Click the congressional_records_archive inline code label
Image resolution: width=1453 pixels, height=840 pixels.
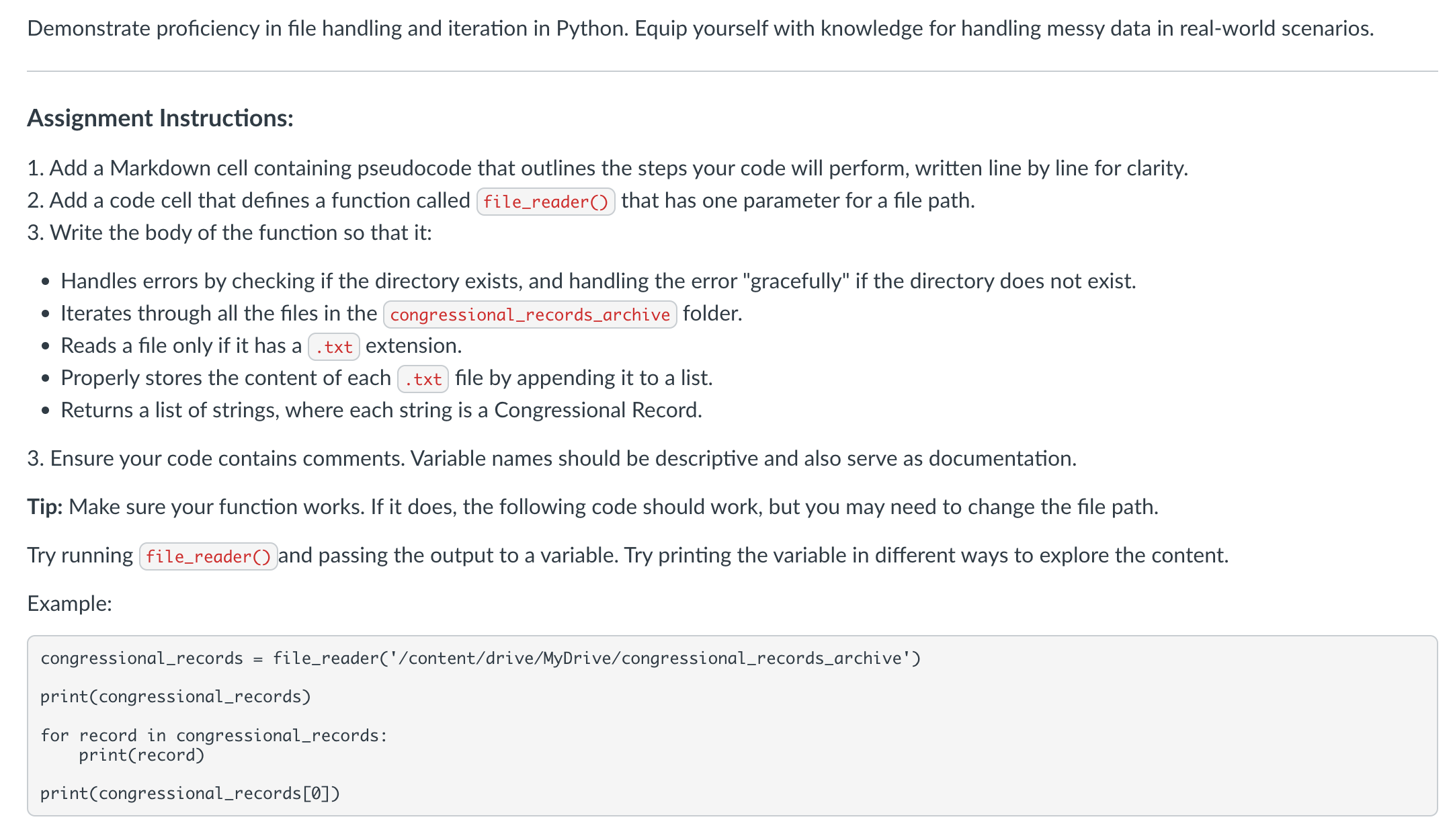tap(530, 314)
